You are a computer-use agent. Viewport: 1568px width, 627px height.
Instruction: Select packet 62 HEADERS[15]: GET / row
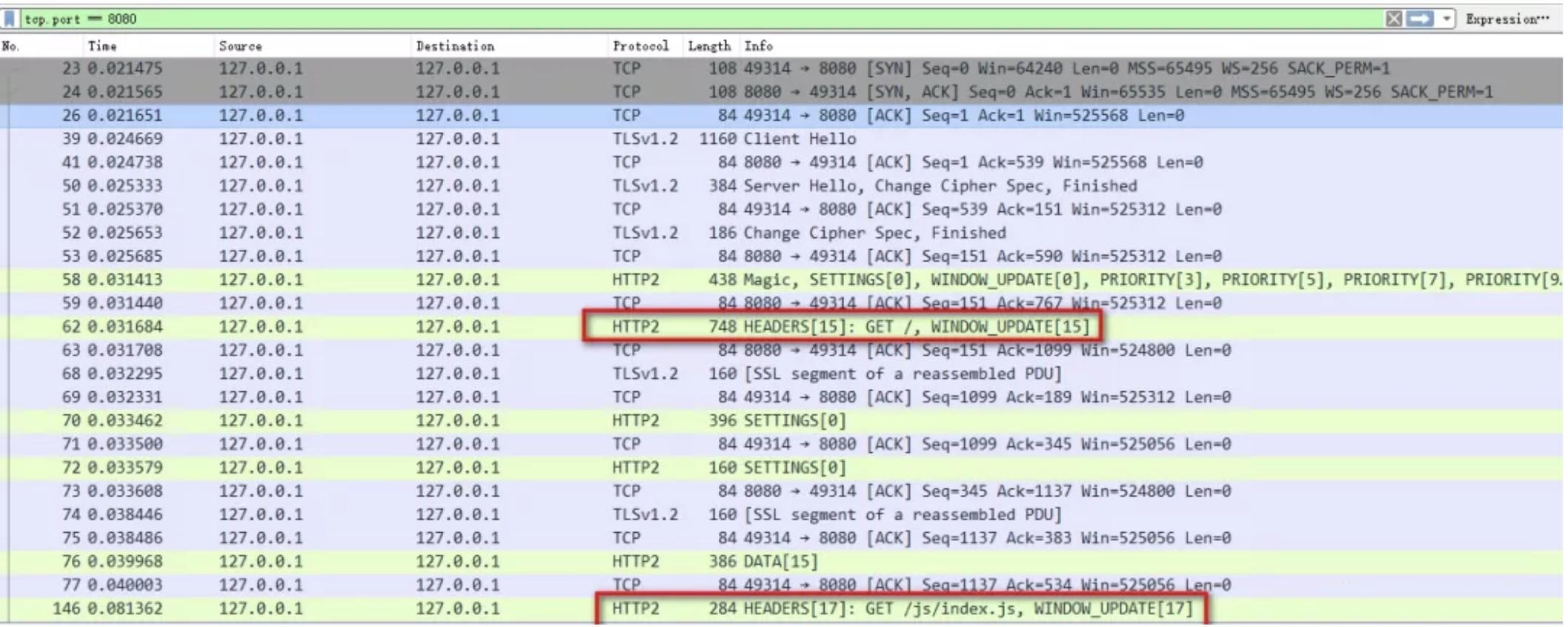[782, 327]
